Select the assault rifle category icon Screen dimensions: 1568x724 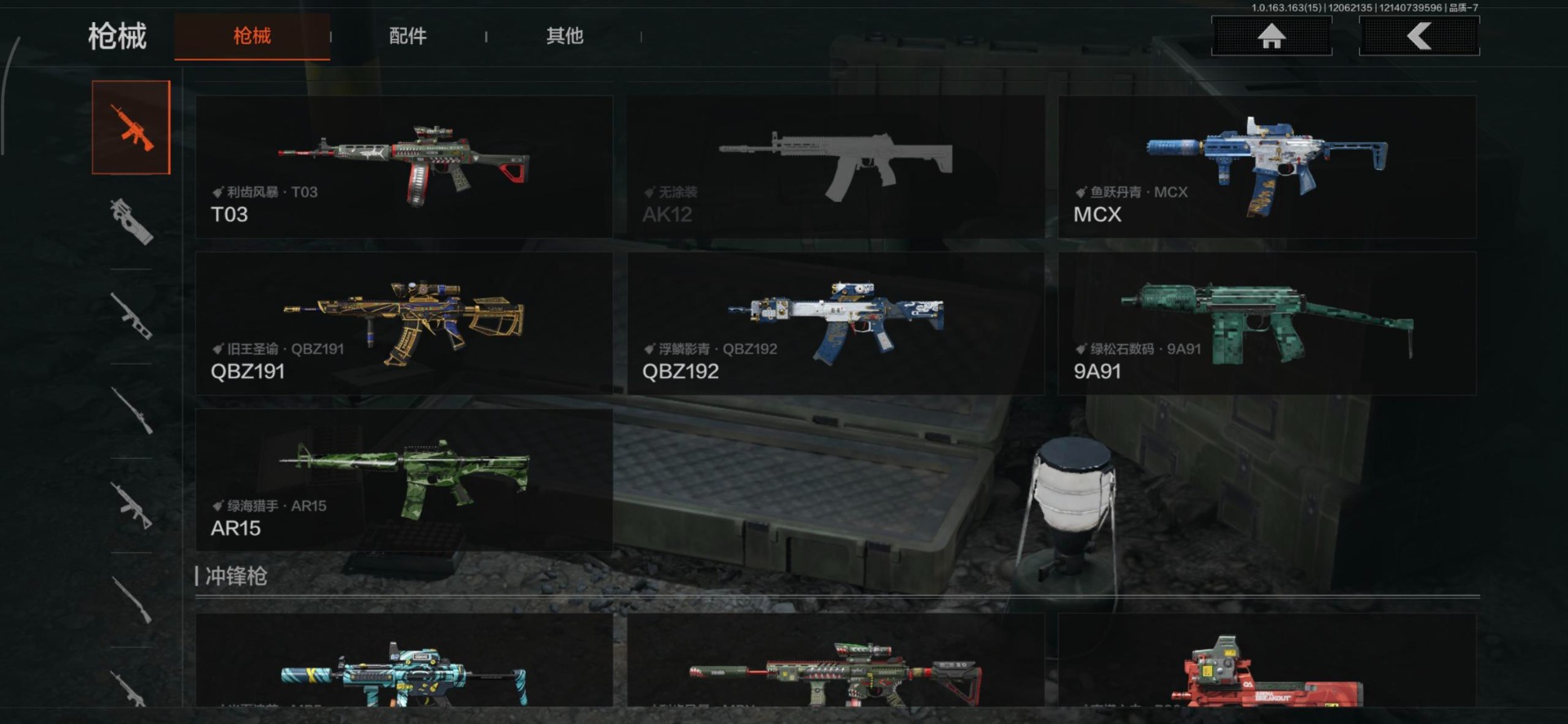(x=131, y=127)
